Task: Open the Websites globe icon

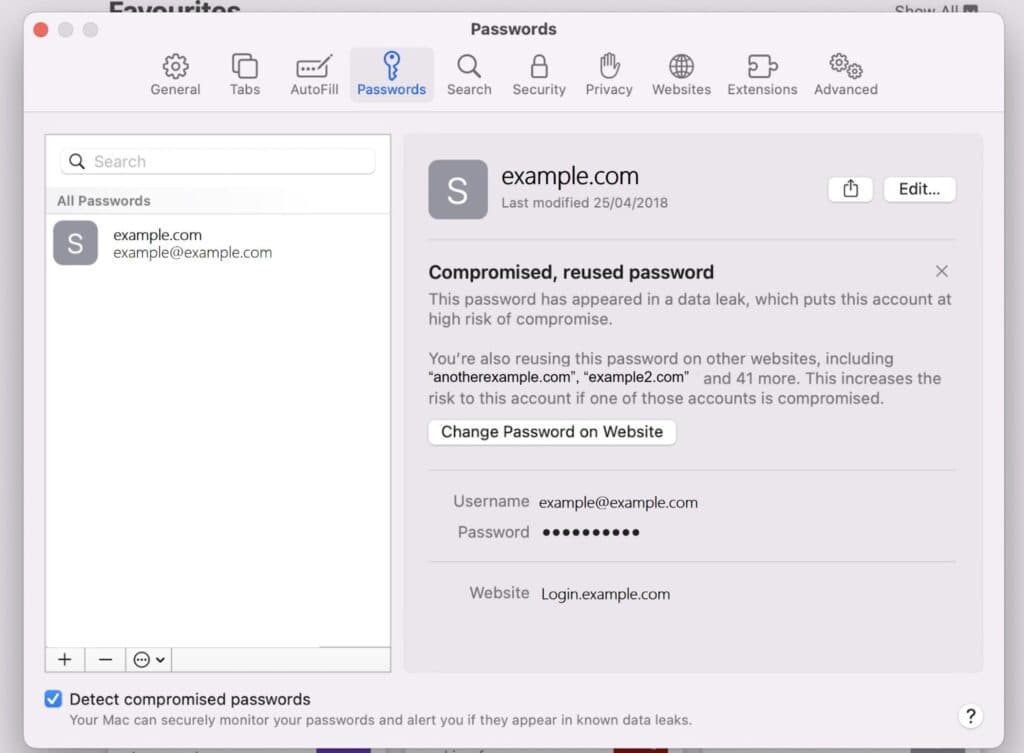Action: (681, 65)
